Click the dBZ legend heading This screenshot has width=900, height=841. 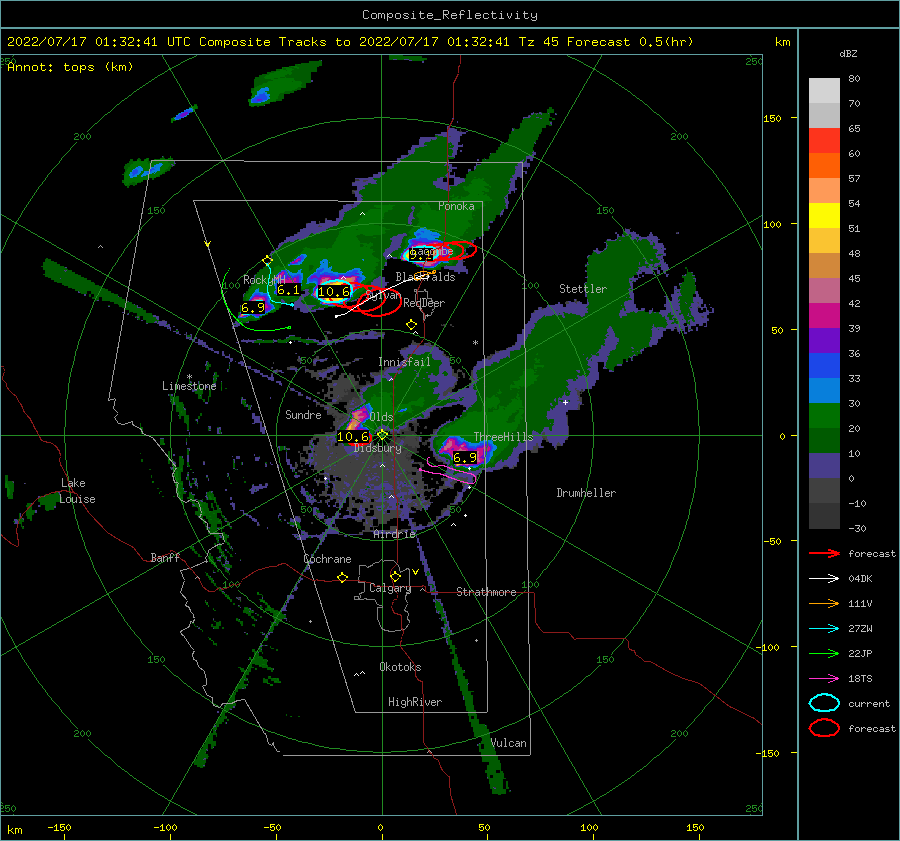tap(848, 53)
